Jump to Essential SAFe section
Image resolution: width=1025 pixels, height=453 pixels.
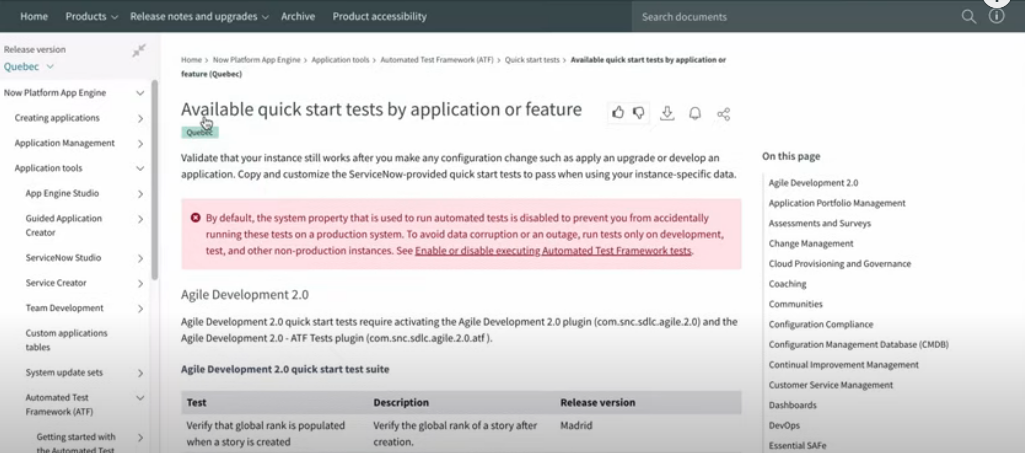(x=797, y=446)
